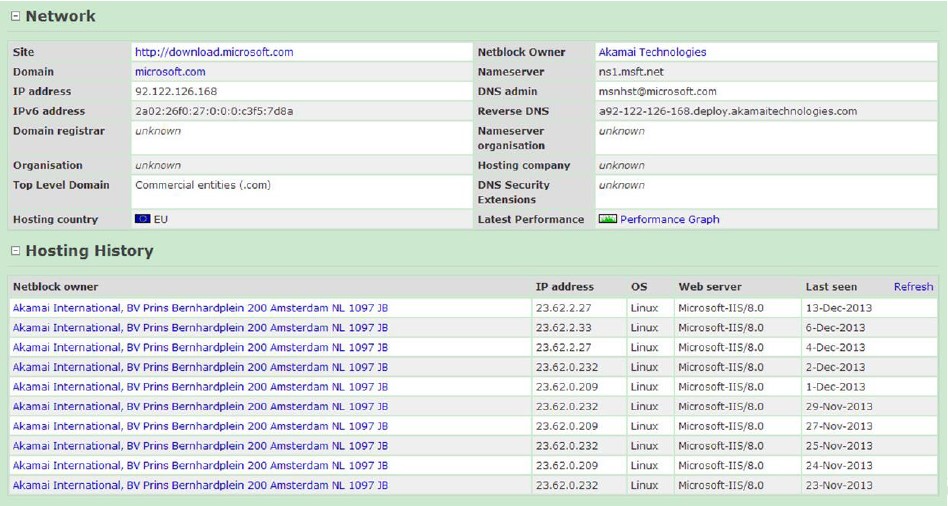Click the Hosting company unknown value
The height and width of the screenshot is (506, 948).
(622, 166)
